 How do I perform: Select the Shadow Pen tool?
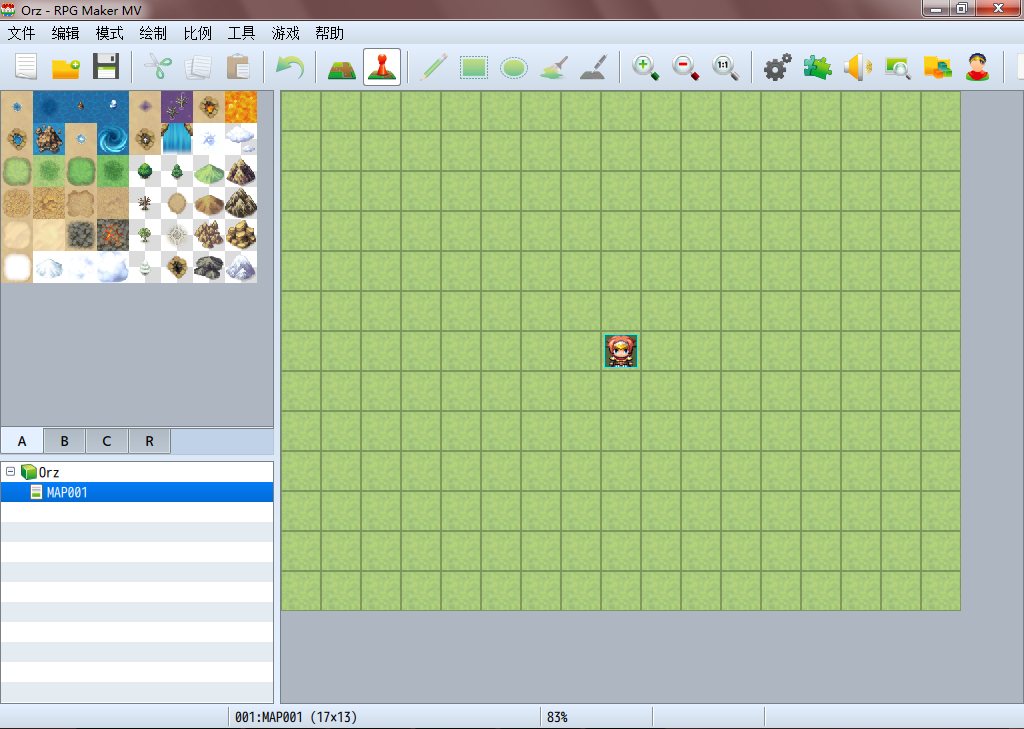(x=594, y=67)
